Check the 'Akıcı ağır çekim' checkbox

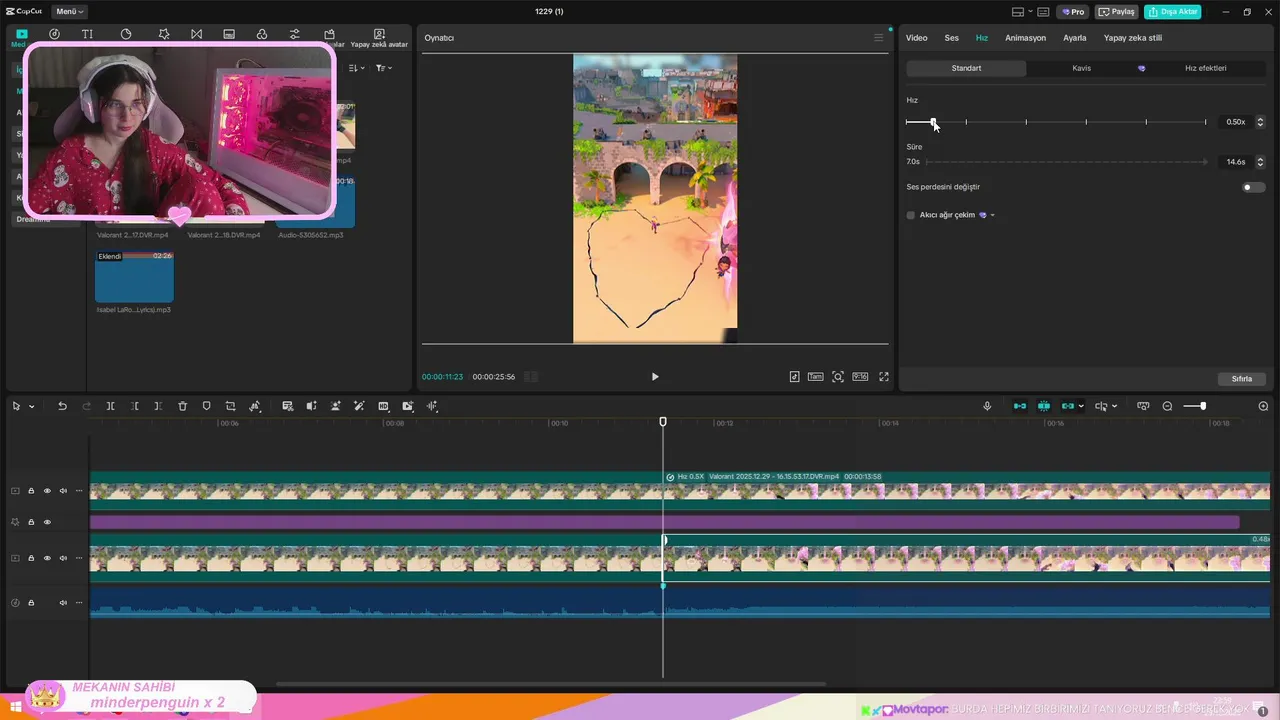pos(911,215)
